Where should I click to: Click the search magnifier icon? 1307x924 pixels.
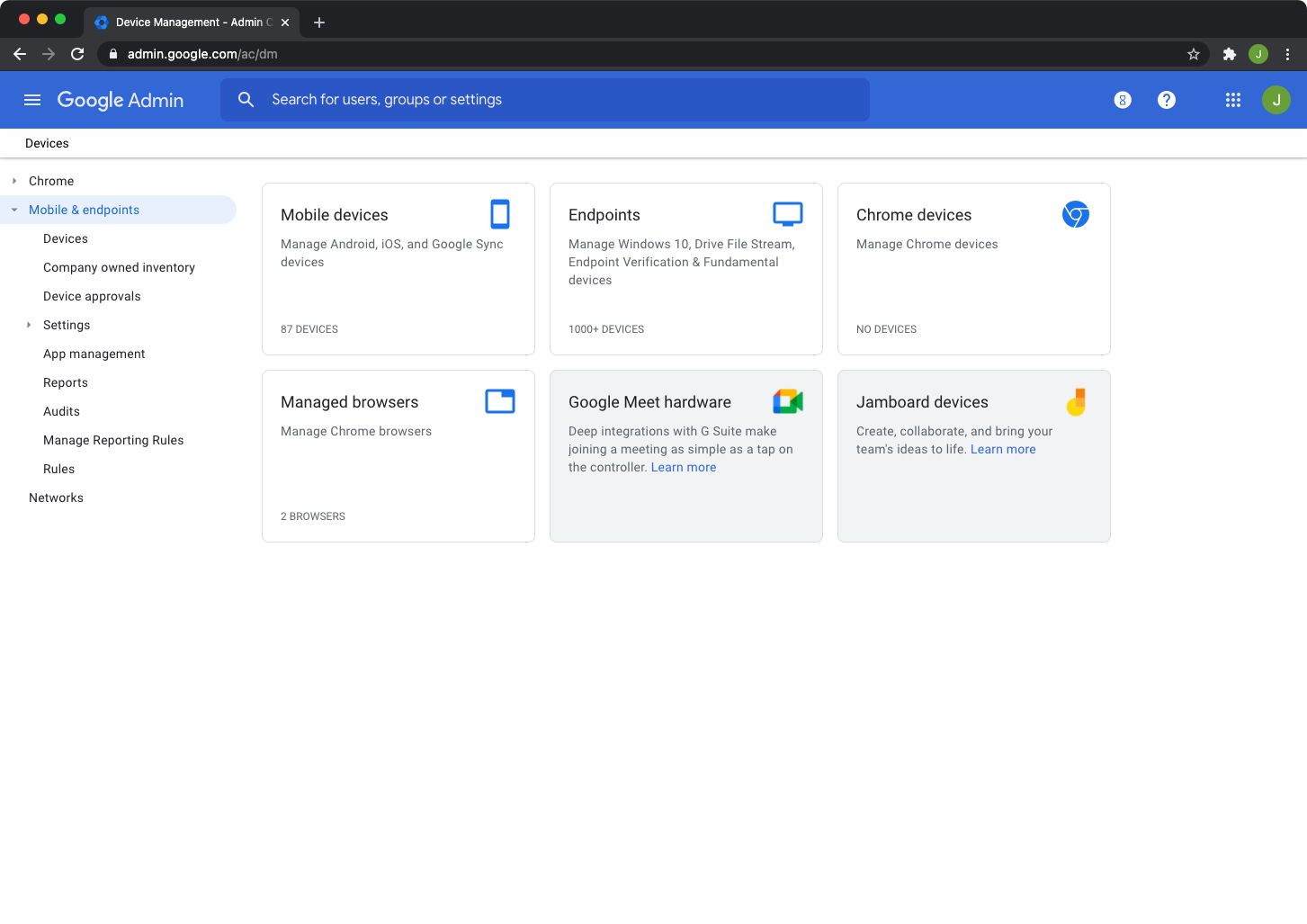246,100
